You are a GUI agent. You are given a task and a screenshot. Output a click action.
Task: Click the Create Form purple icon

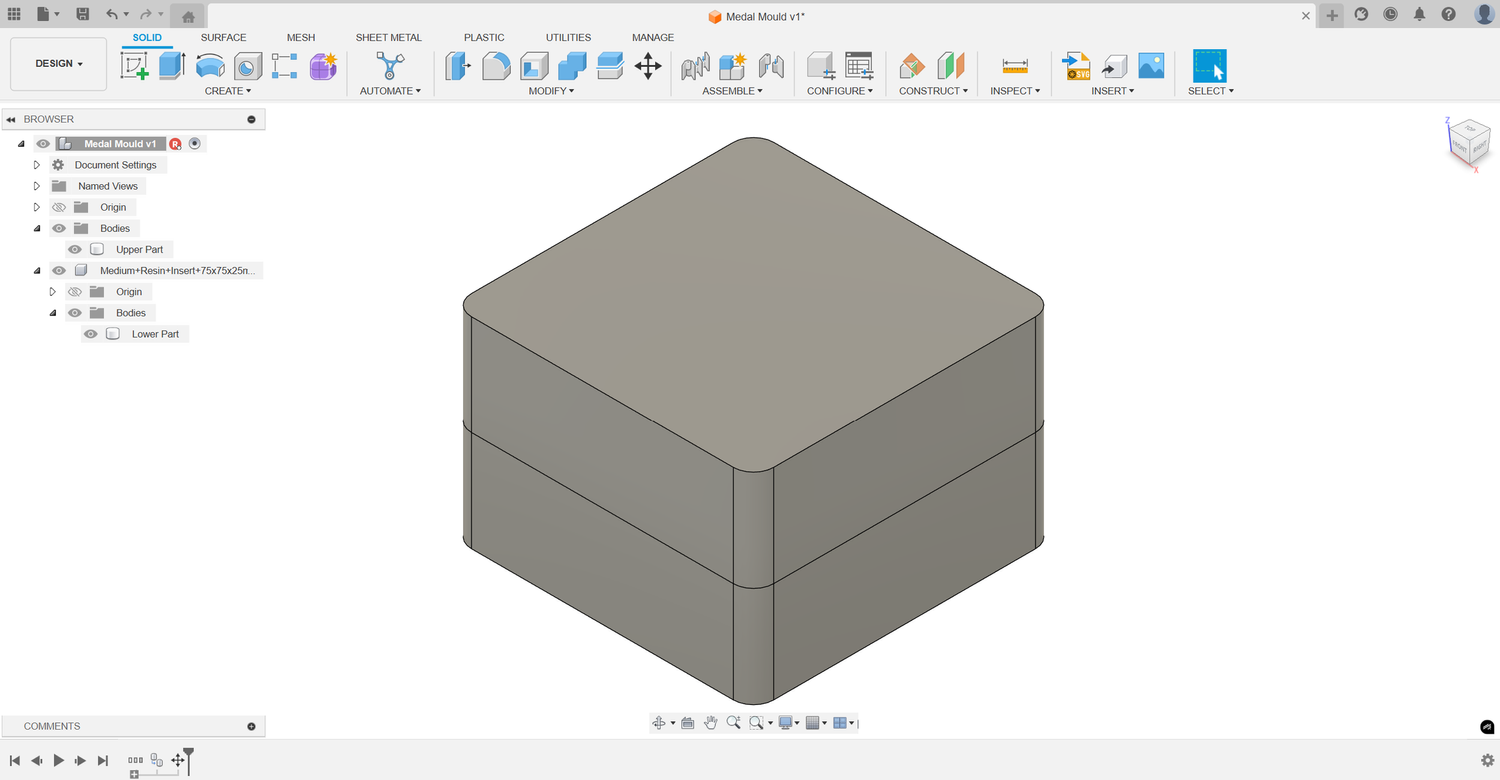(323, 66)
